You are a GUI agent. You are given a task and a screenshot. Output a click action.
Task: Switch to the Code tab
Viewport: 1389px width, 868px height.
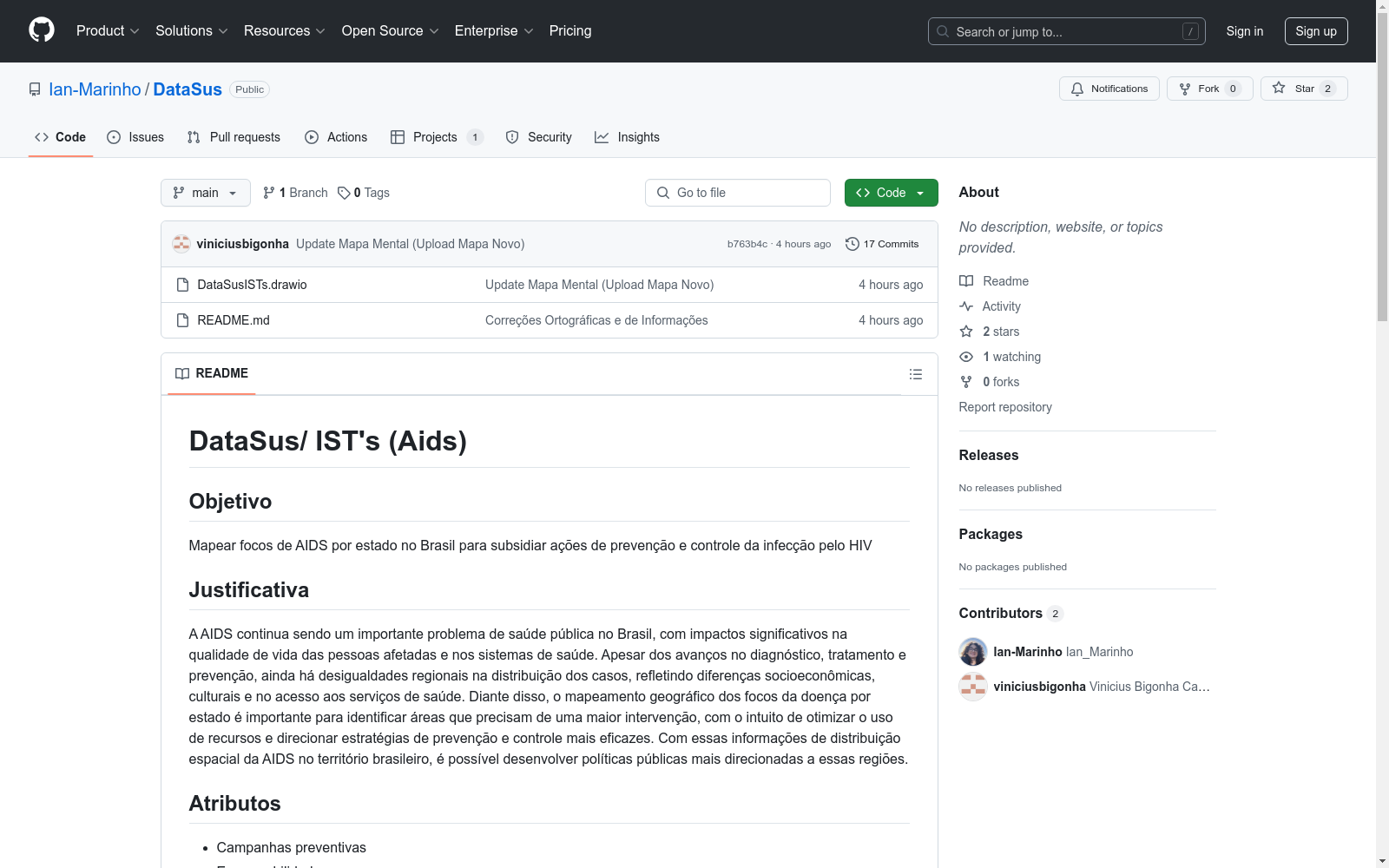[x=60, y=137]
